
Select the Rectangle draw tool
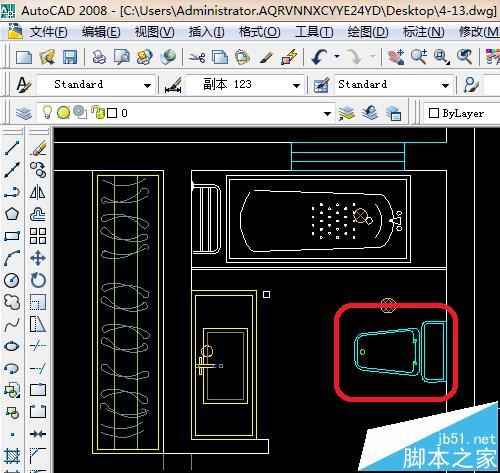tap(12, 236)
